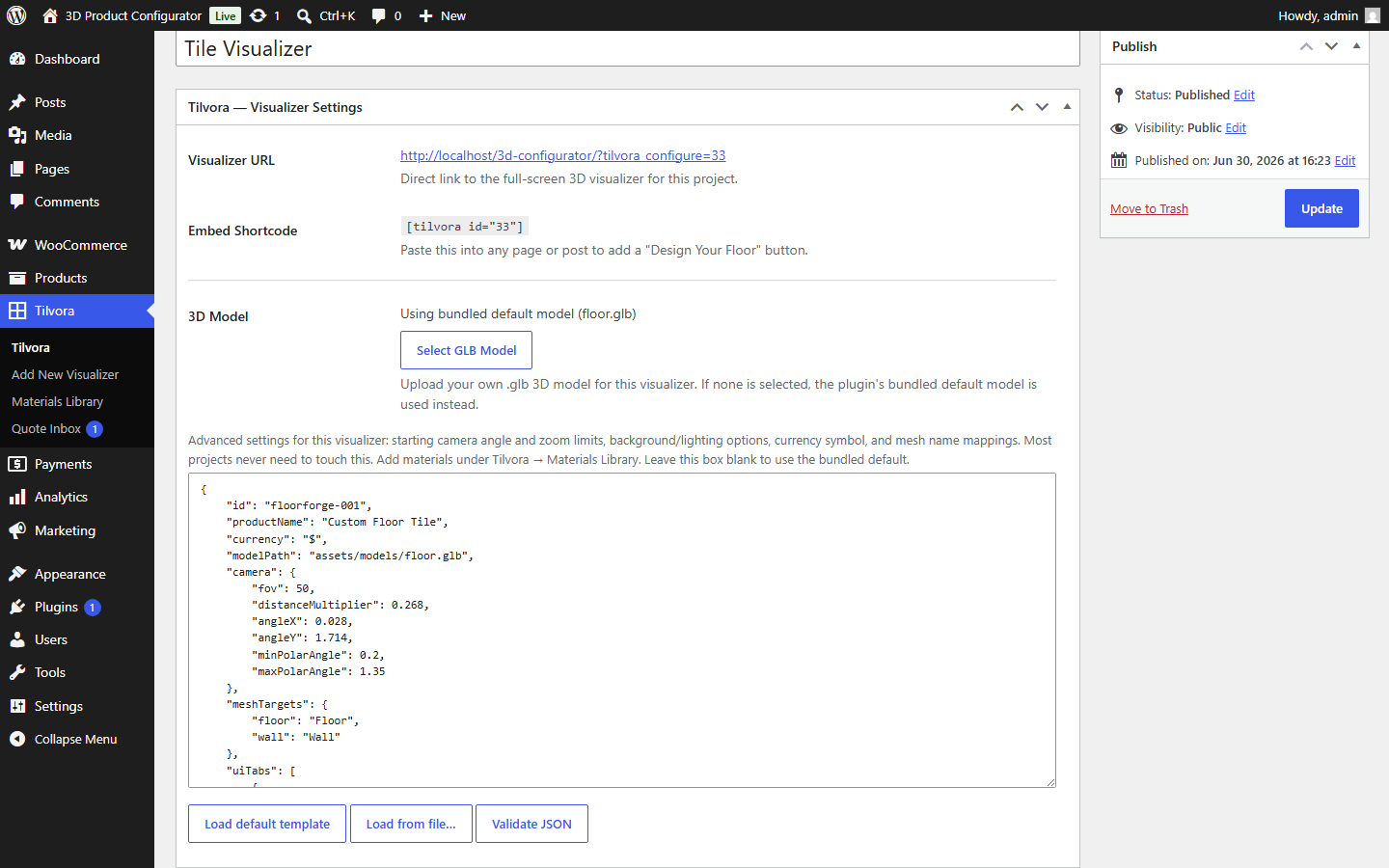The width and height of the screenshot is (1389, 868).
Task: Click Load default template button
Action: coord(267,824)
